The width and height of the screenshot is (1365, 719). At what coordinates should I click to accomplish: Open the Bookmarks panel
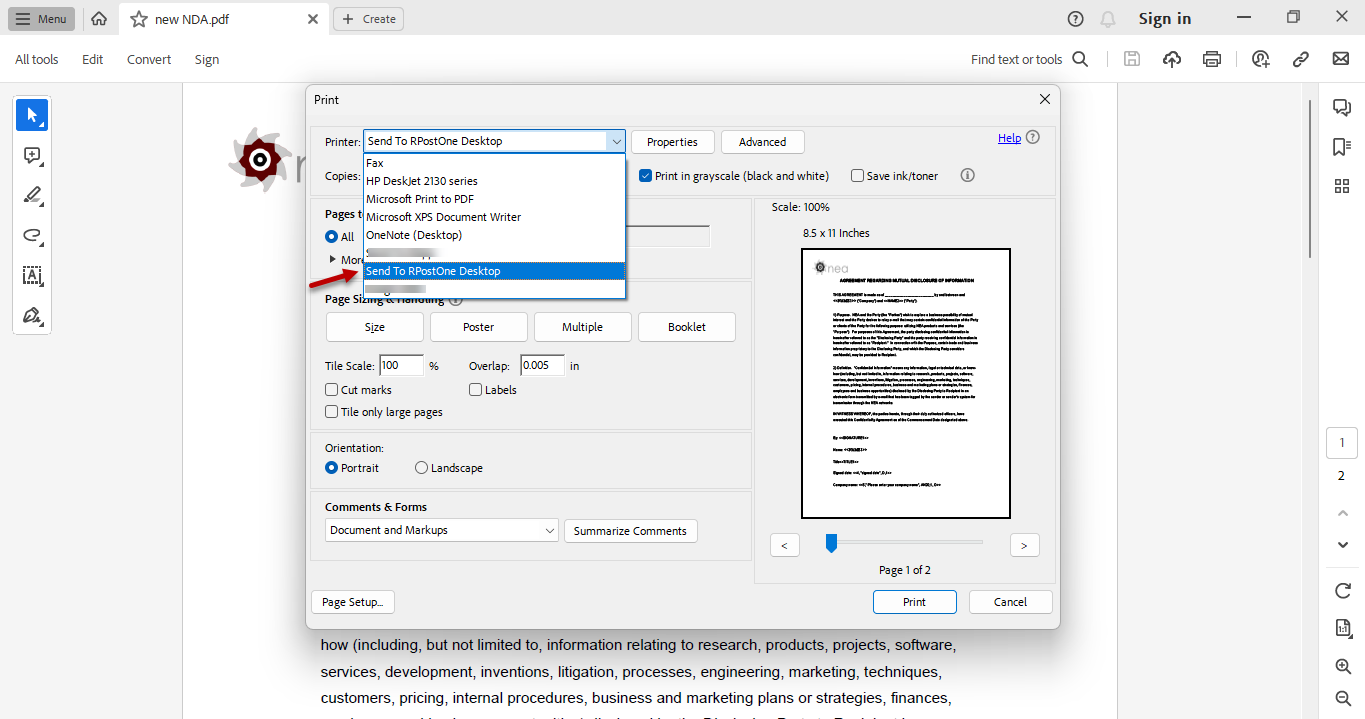click(x=1341, y=146)
